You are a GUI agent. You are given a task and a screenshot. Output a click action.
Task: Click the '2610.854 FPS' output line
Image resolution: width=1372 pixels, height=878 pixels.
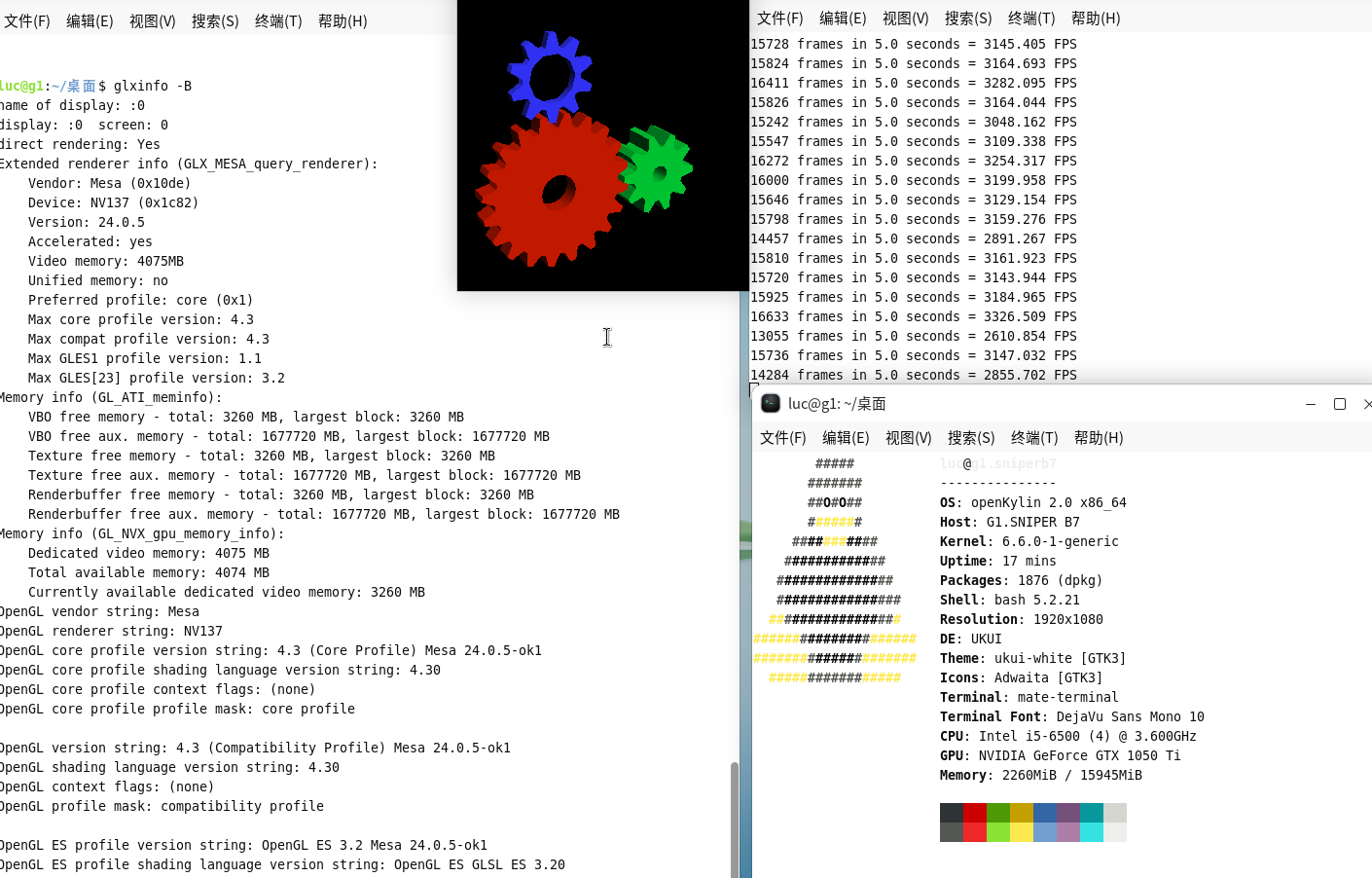tap(914, 336)
